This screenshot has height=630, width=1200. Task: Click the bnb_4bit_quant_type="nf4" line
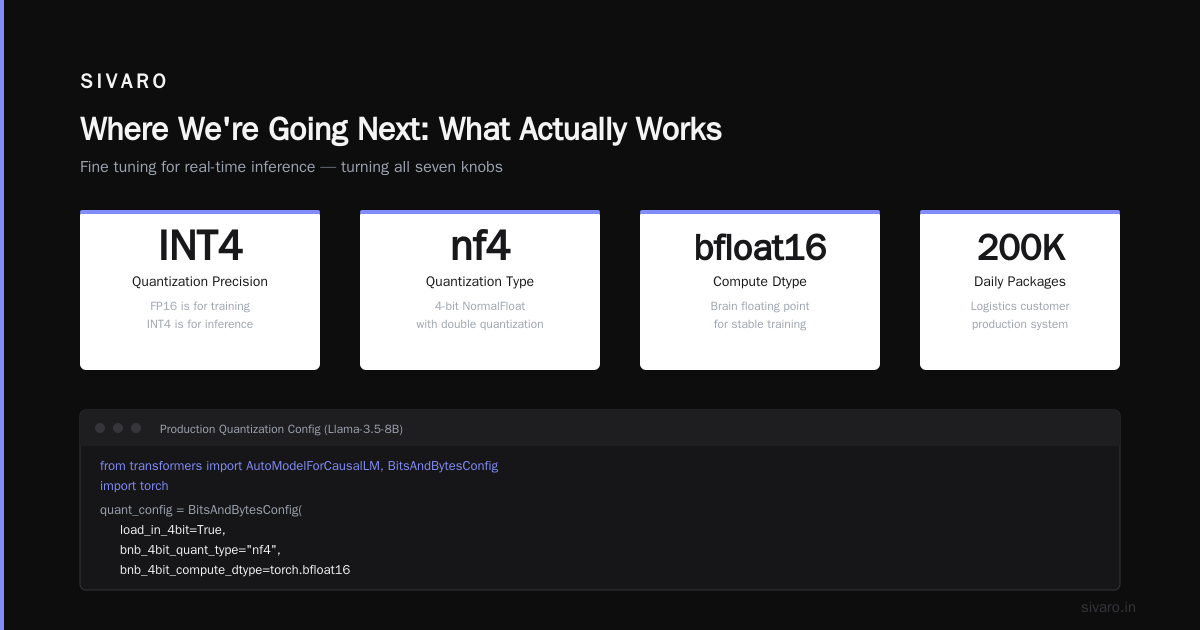point(201,550)
